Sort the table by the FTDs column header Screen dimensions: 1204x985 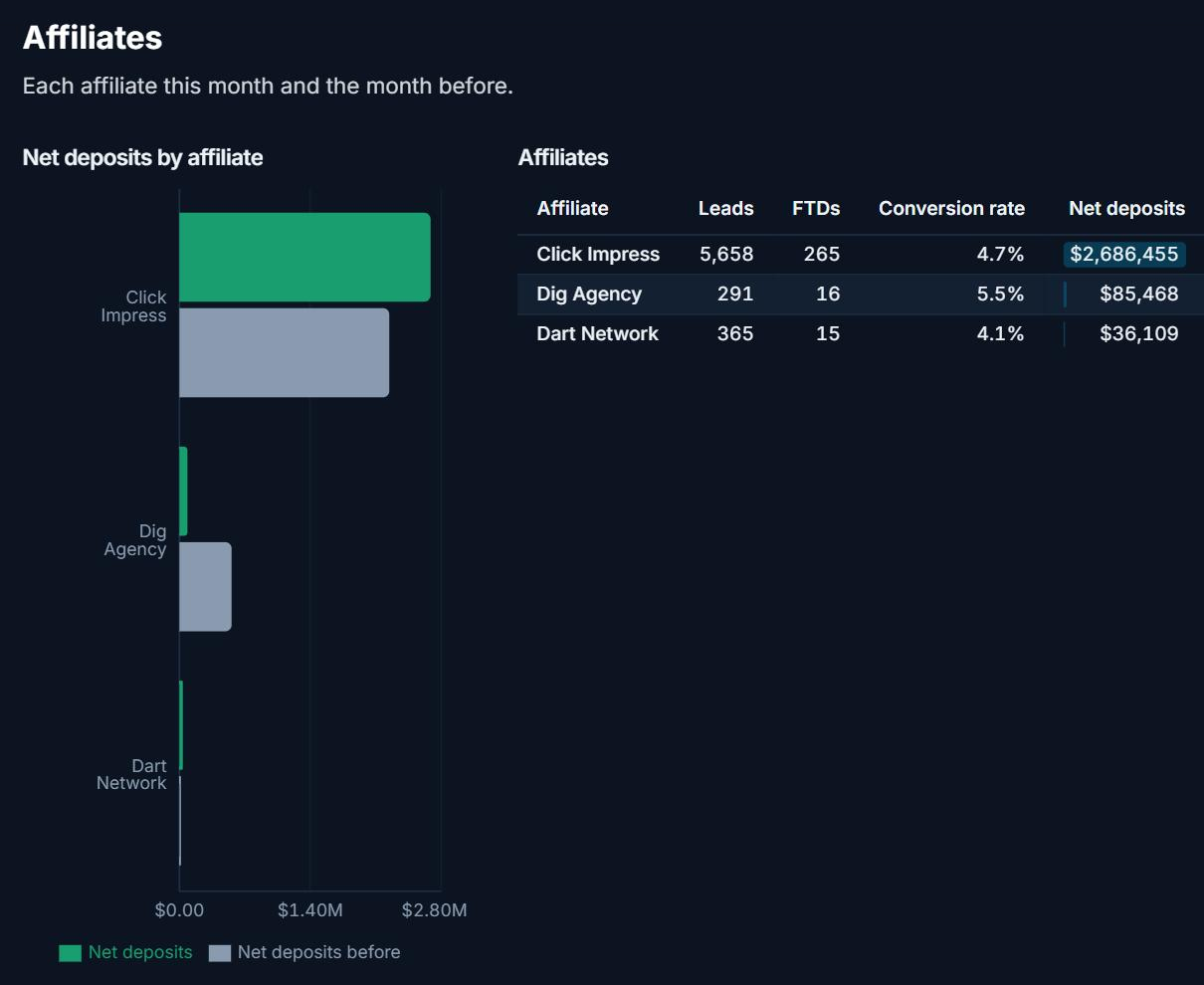[x=816, y=208]
